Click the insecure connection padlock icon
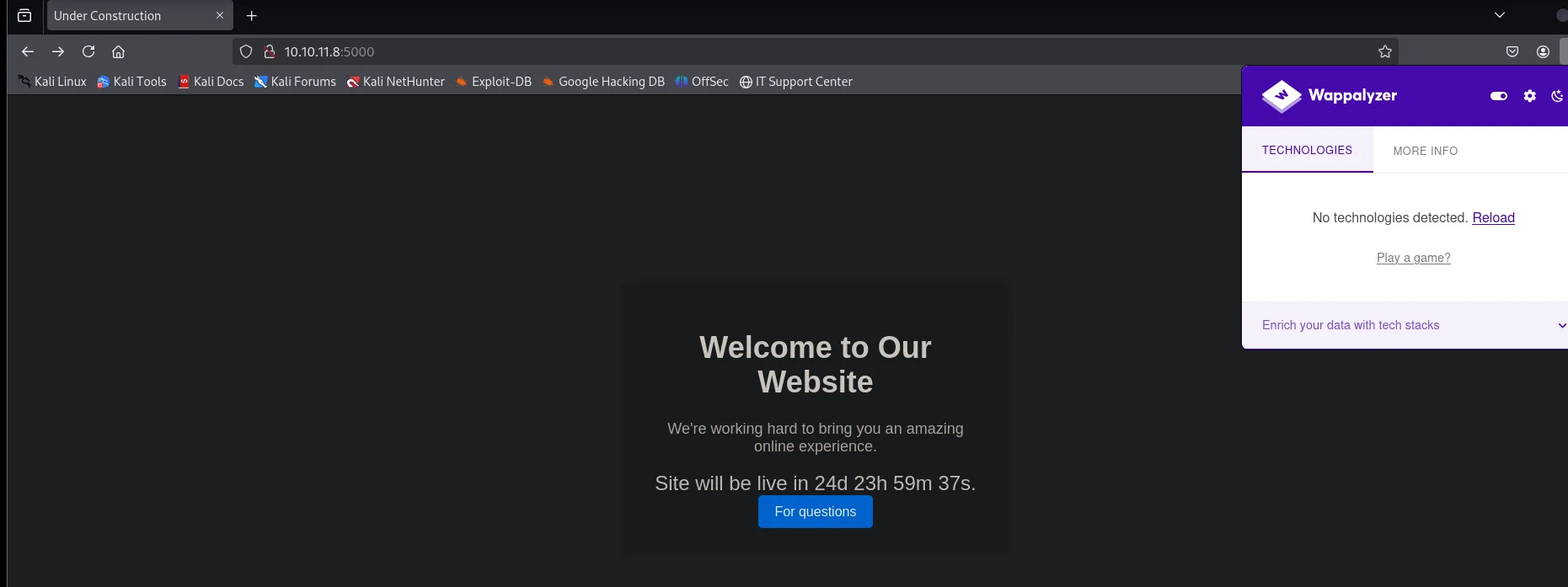The image size is (1568, 587). 270,51
